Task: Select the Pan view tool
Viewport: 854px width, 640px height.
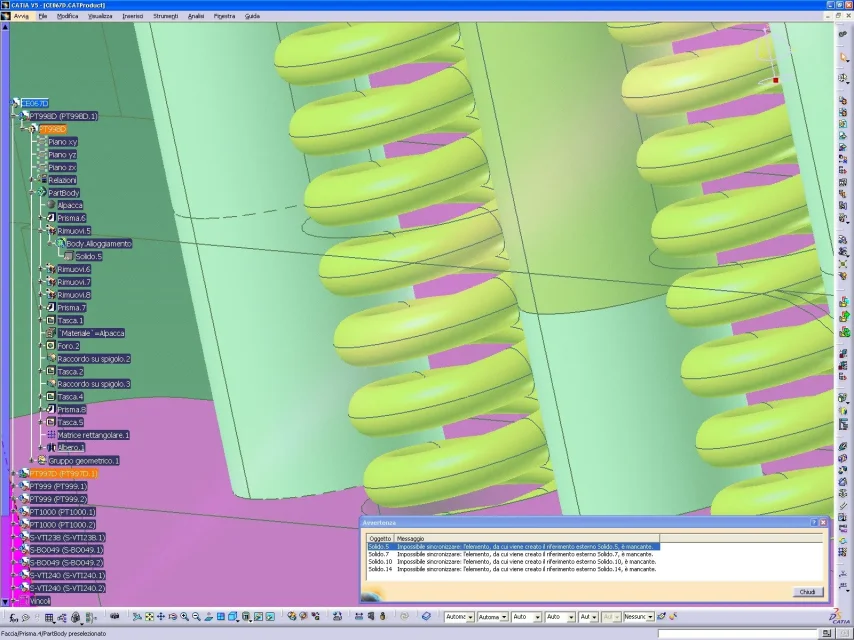Action: click(x=161, y=617)
